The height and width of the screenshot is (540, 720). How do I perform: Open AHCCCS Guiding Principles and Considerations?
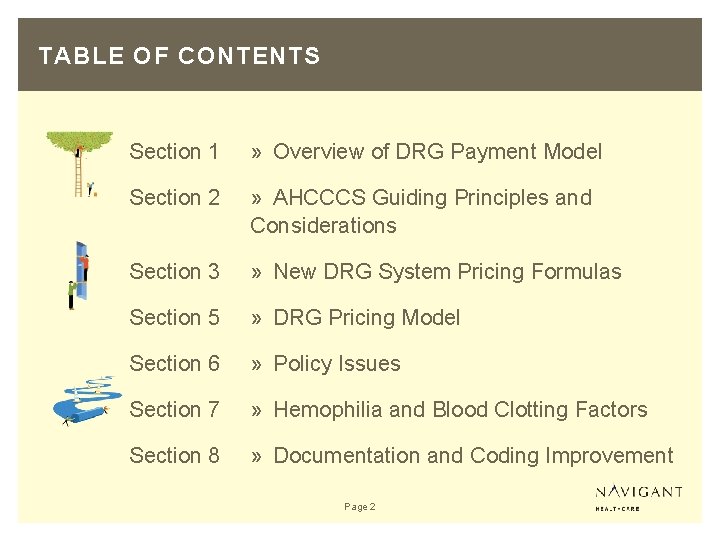[x=420, y=211]
